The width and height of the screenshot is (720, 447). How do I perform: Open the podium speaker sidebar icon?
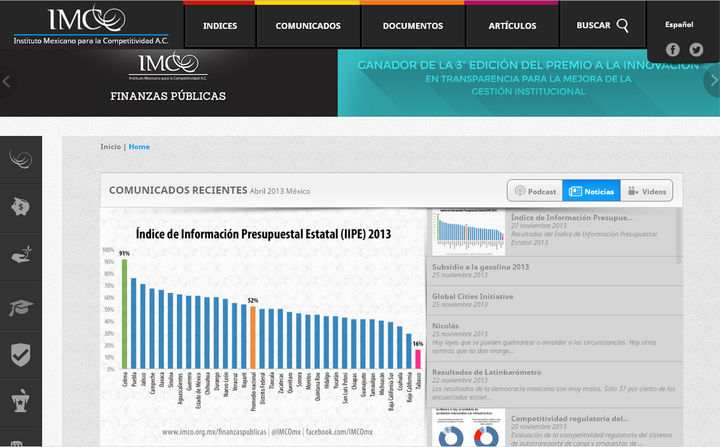point(20,402)
